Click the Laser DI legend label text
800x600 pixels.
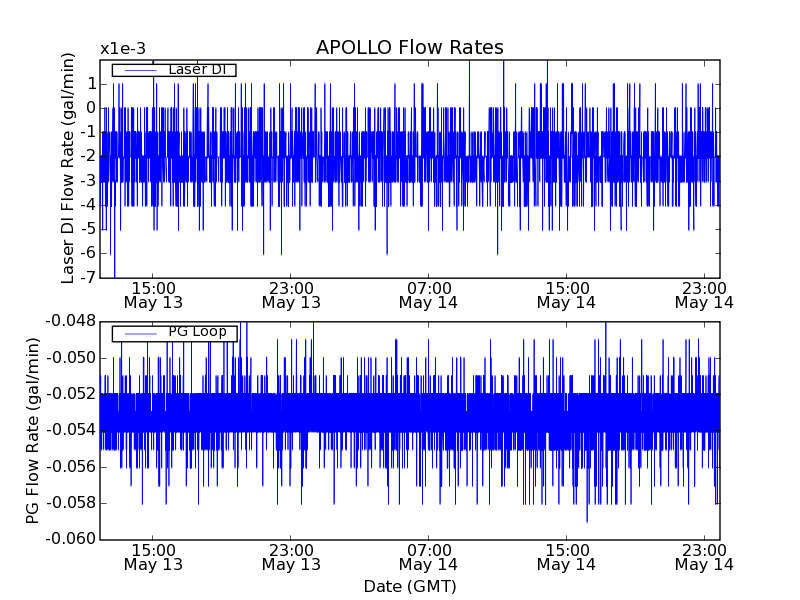click(196, 69)
